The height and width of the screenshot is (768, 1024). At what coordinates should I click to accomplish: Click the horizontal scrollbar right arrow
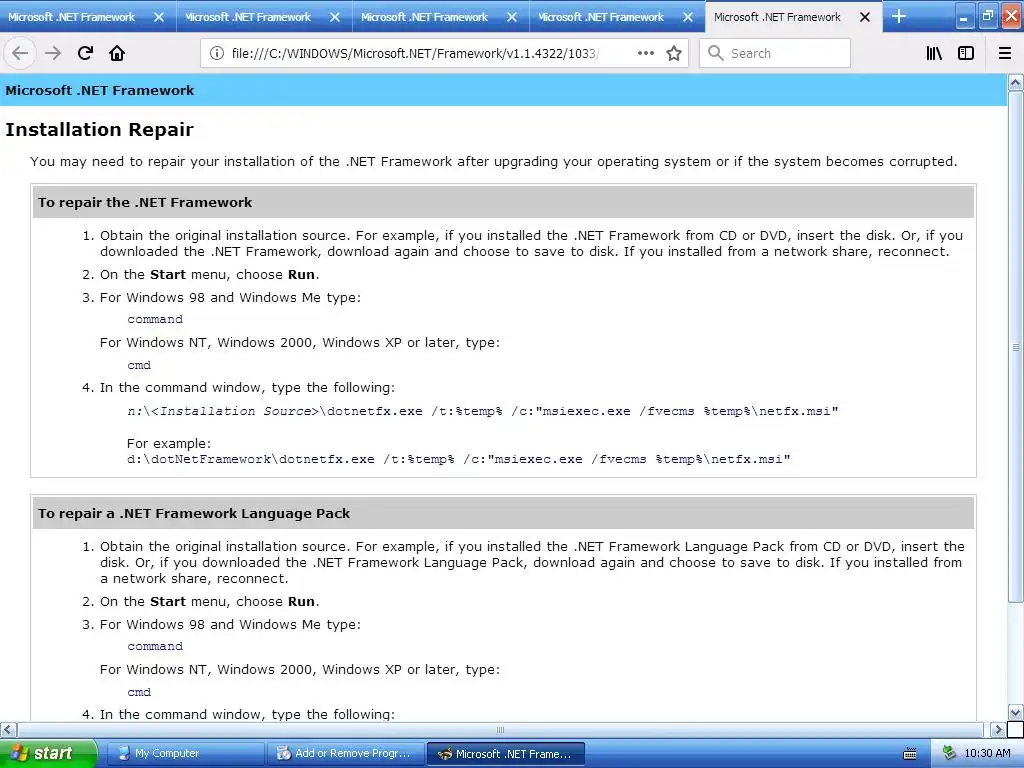(x=998, y=729)
